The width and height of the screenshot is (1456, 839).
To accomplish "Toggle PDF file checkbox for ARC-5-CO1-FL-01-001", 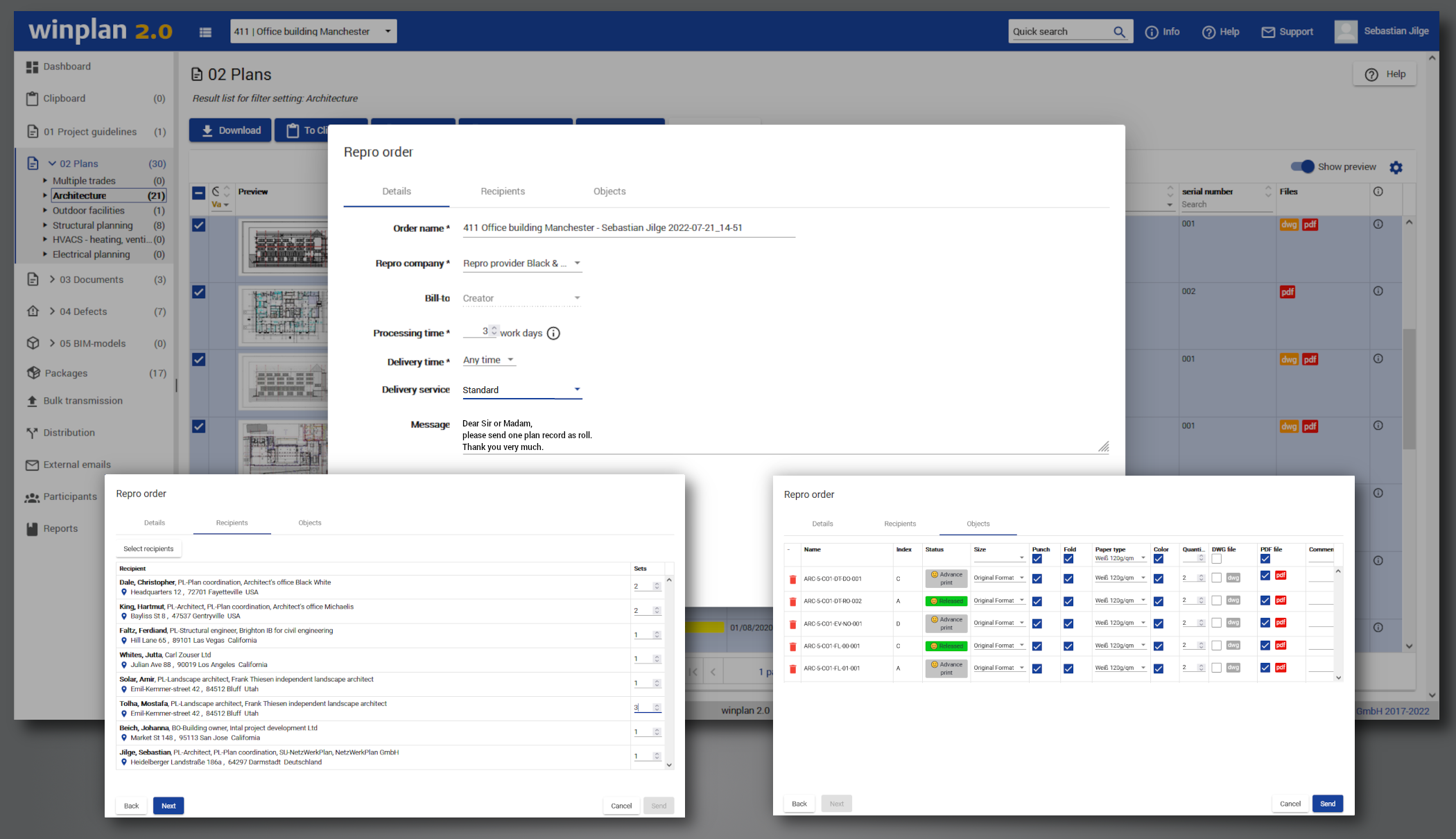I will 1265,668.
